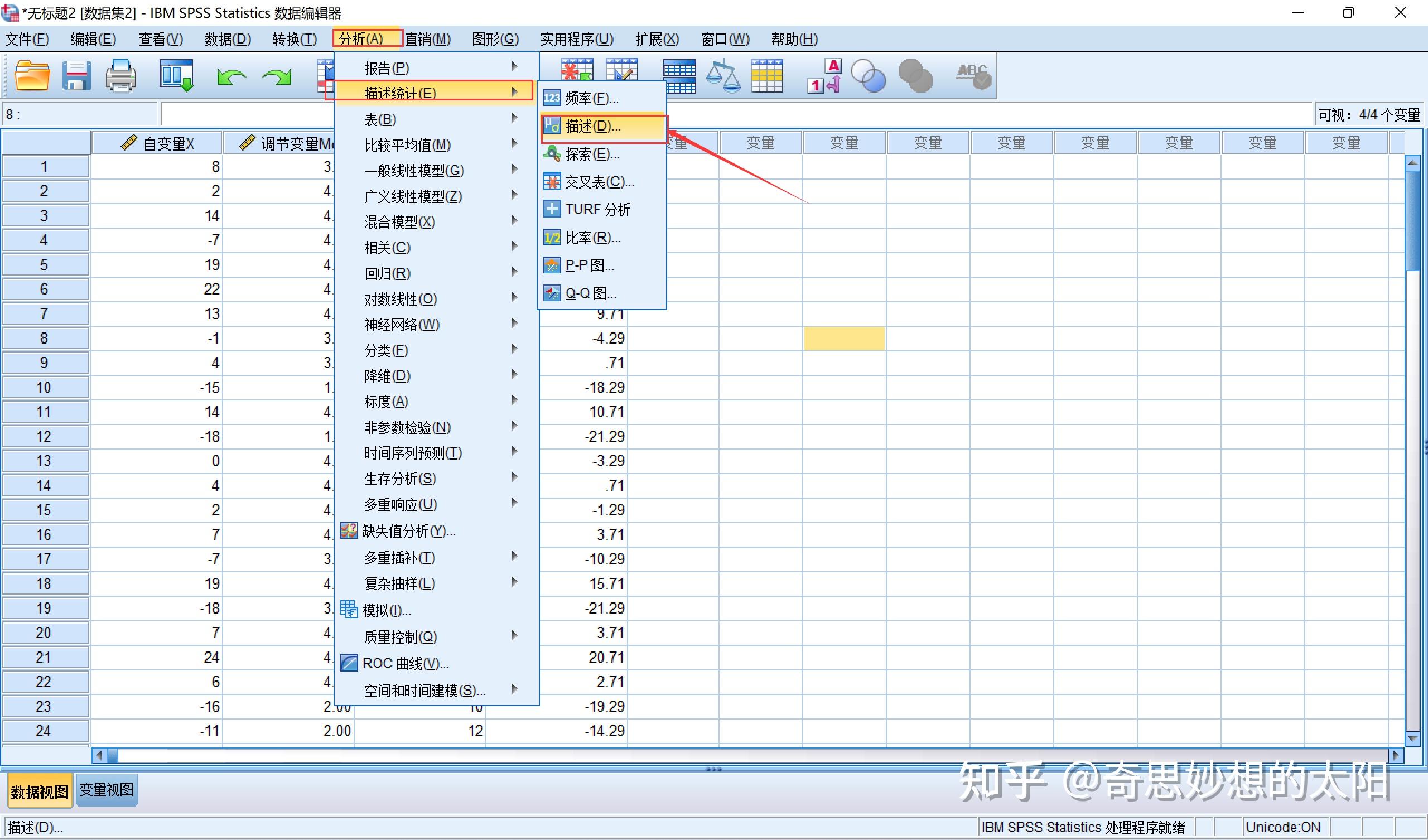Open 交叉表(C)... crosstabs entry
1428x840 pixels.
click(602, 181)
